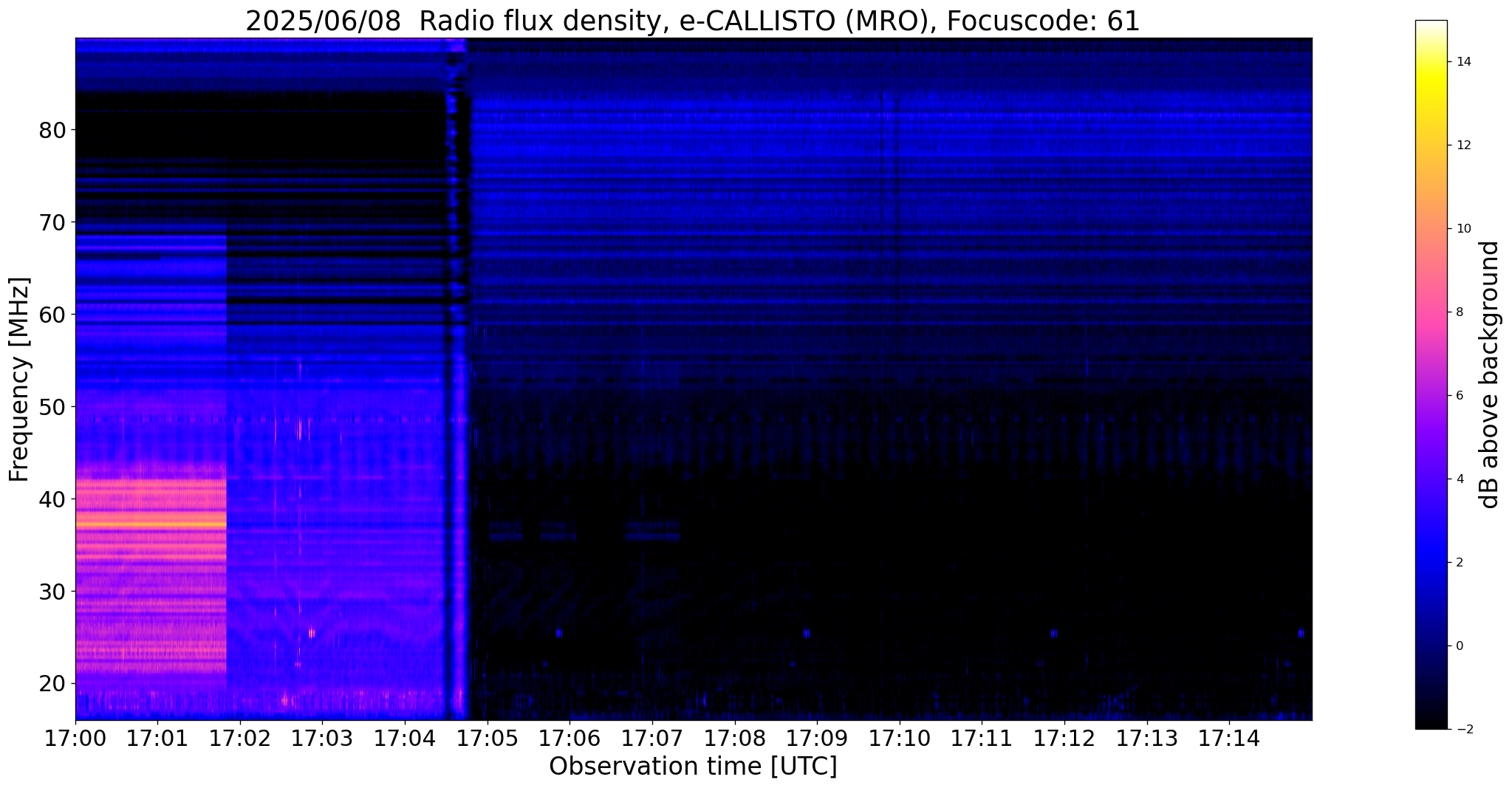The image size is (1512, 788).
Task: Click the 8 dB colorbar tick label
Action: click(1459, 312)
